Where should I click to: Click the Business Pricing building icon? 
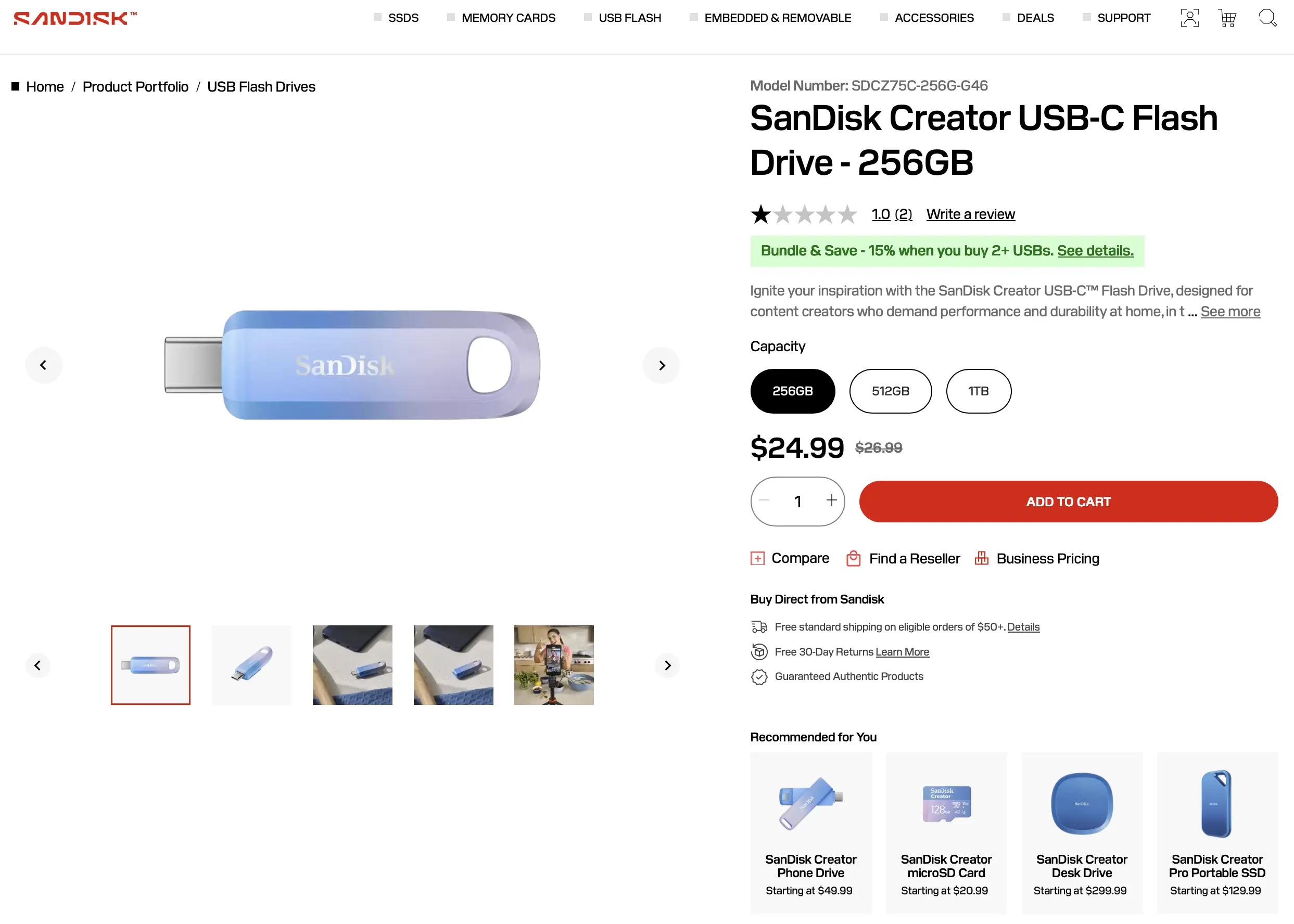(981, 558)
